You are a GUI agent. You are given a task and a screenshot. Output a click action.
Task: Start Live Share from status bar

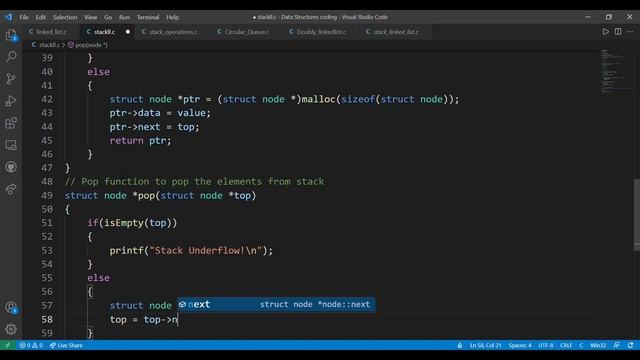pyautogui.click(x=66, y=345)
